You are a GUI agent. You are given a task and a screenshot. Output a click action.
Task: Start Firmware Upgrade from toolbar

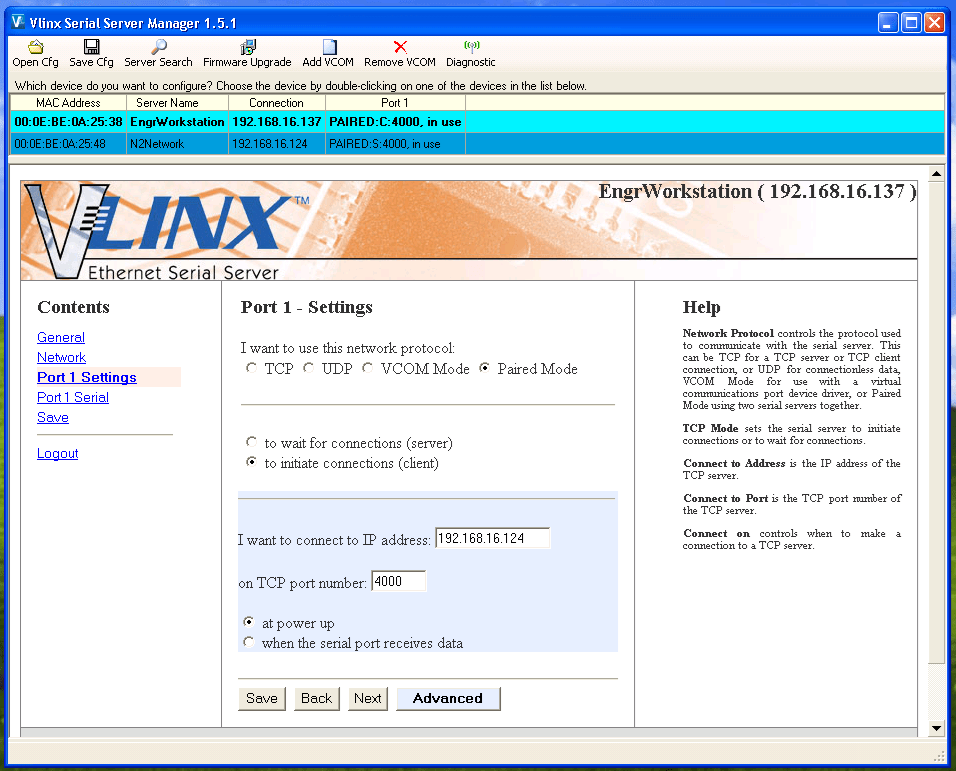(247, 54)
